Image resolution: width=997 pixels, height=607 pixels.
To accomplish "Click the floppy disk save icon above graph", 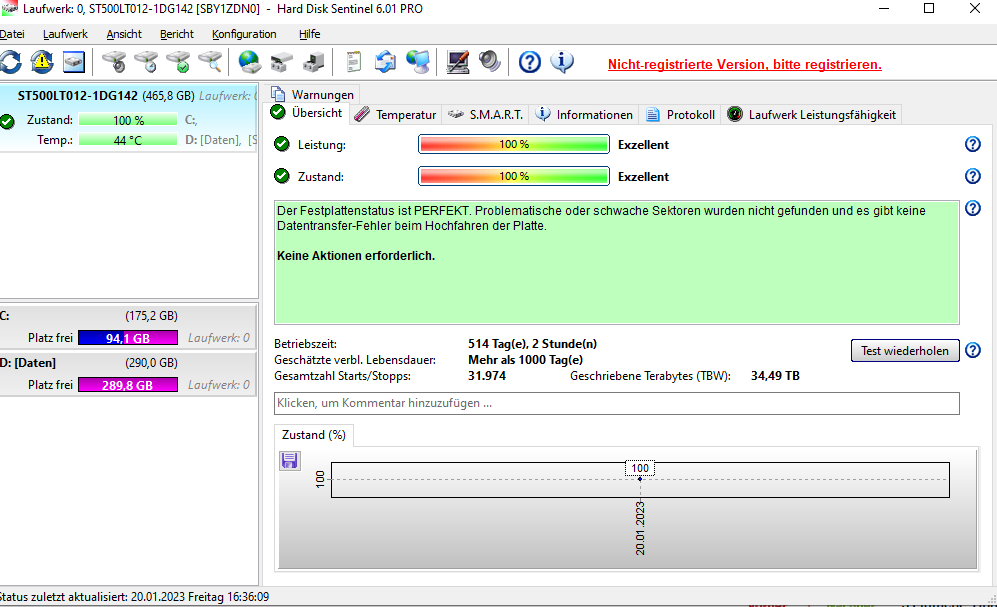I will tap(289, 460).
